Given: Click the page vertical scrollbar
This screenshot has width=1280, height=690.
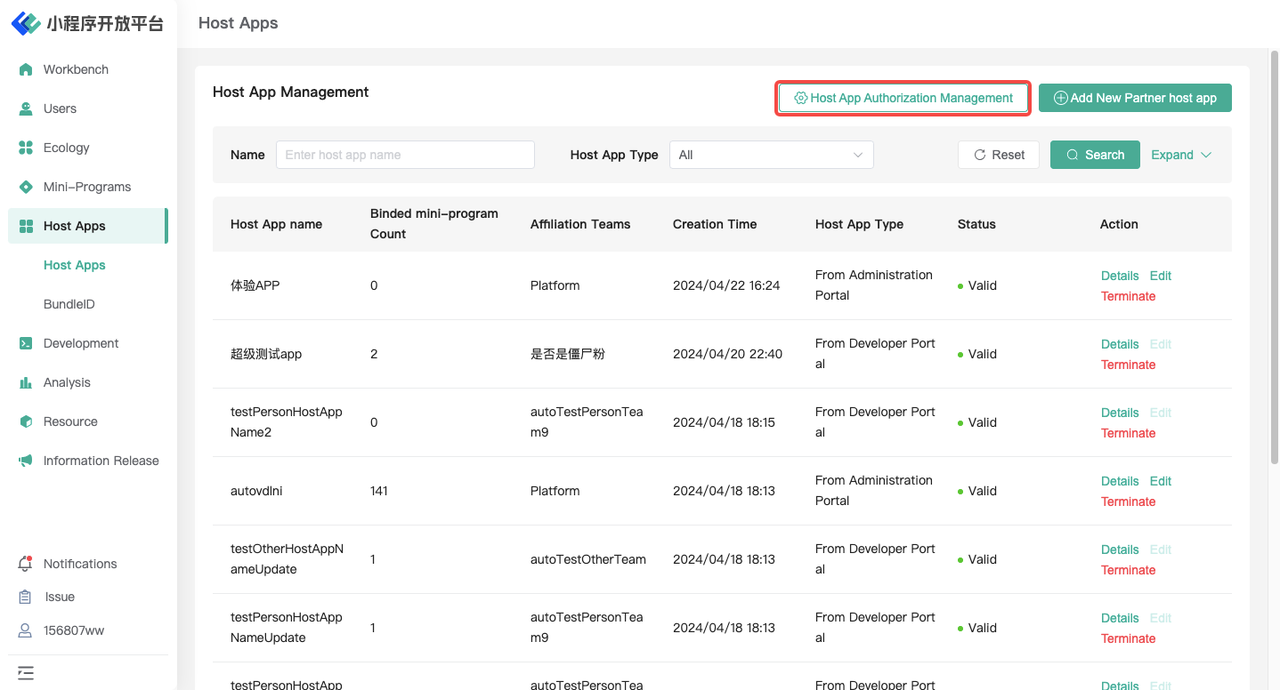Looking at the screenshot, I should (x=1273, y=258).
